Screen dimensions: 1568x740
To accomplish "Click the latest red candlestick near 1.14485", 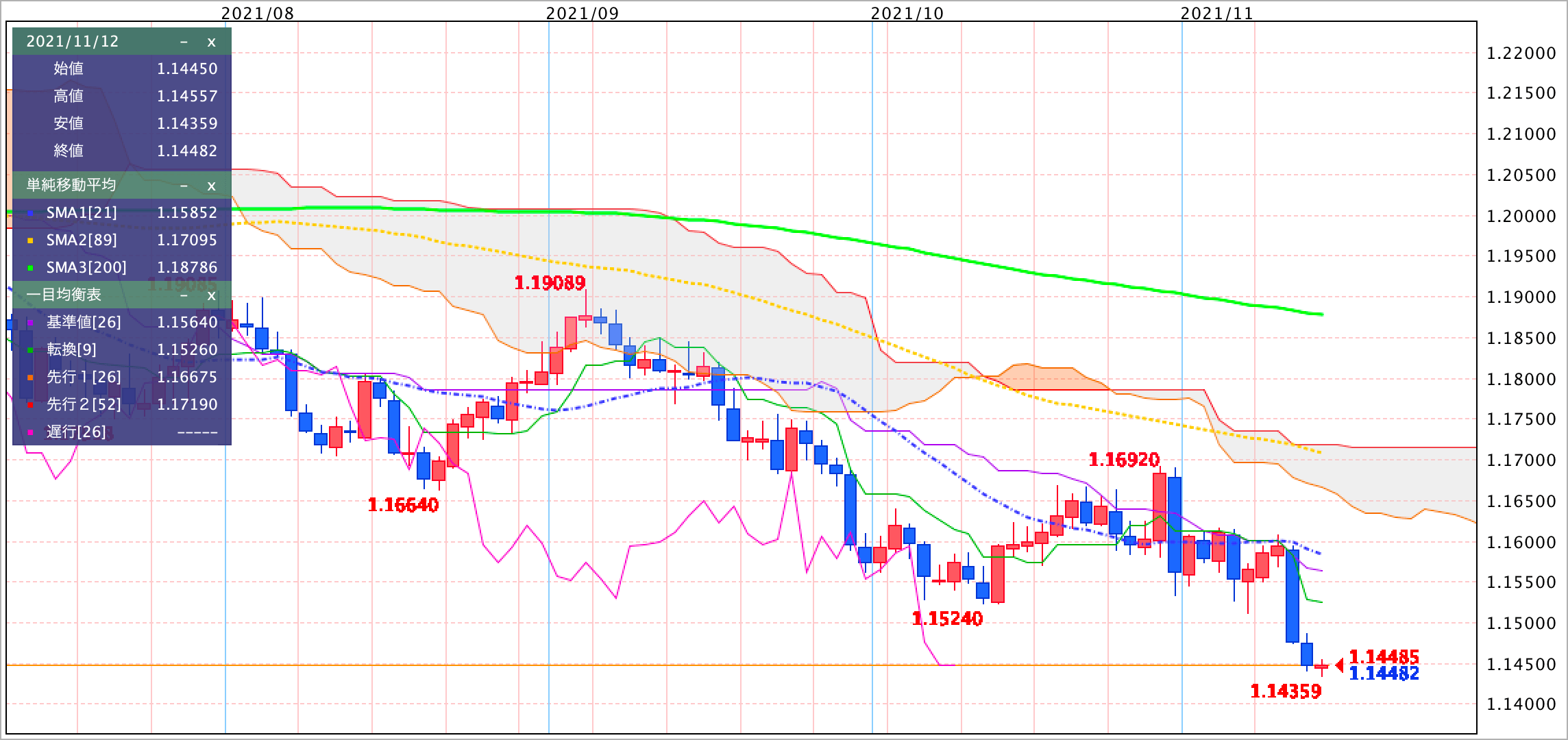I will pyautogui.click(x=1321, y=666).
